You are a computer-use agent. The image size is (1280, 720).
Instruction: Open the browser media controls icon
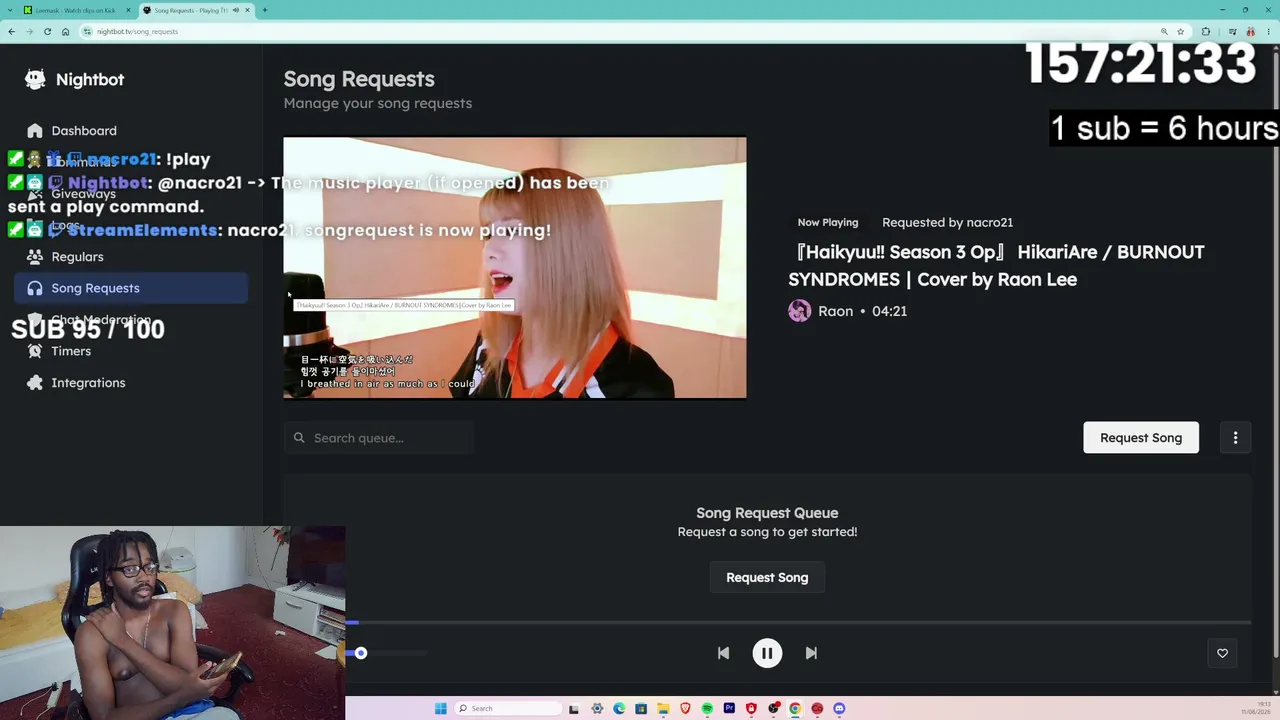tap(1234, 31)
